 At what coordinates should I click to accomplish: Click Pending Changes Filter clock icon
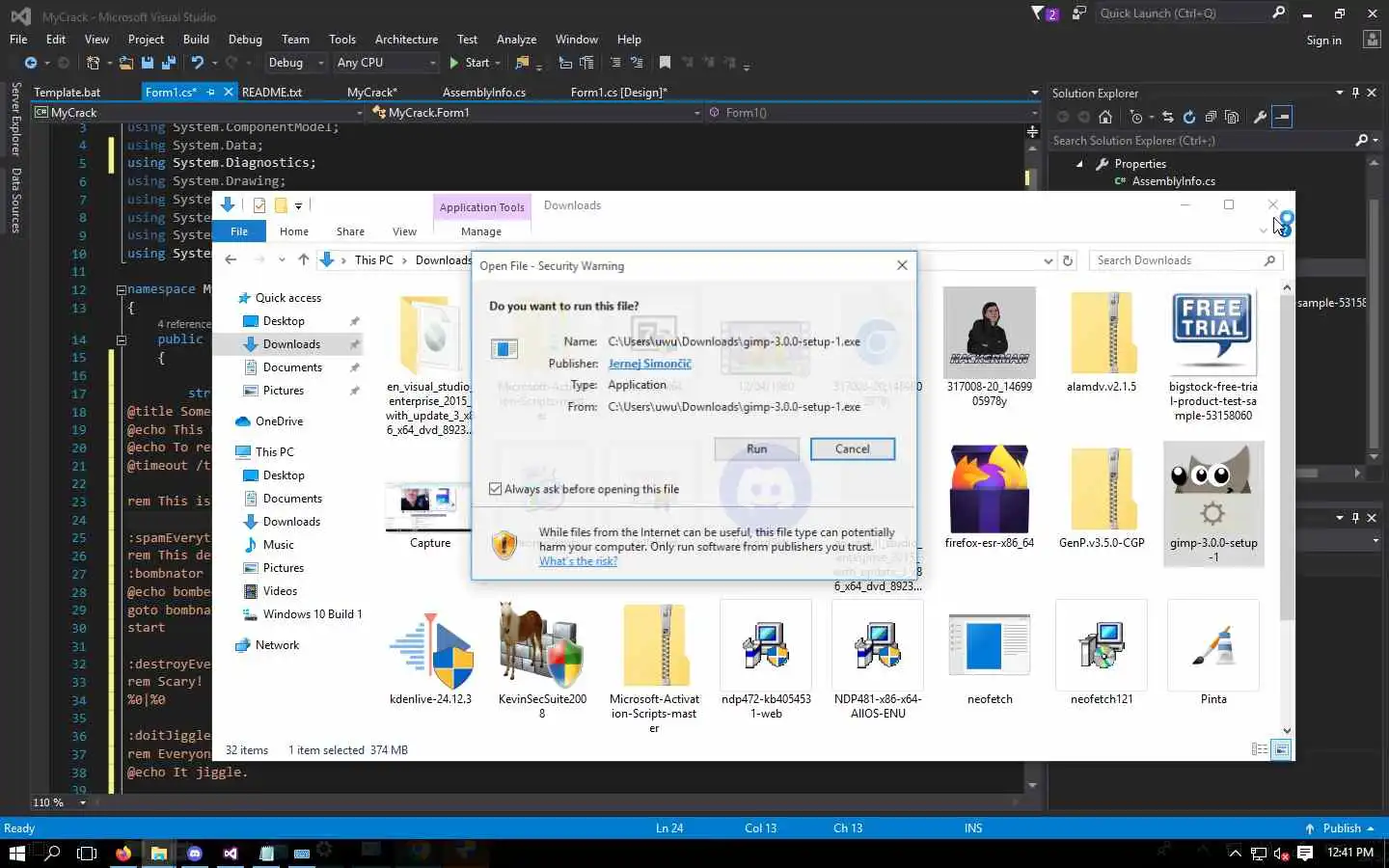[1136, 117]
